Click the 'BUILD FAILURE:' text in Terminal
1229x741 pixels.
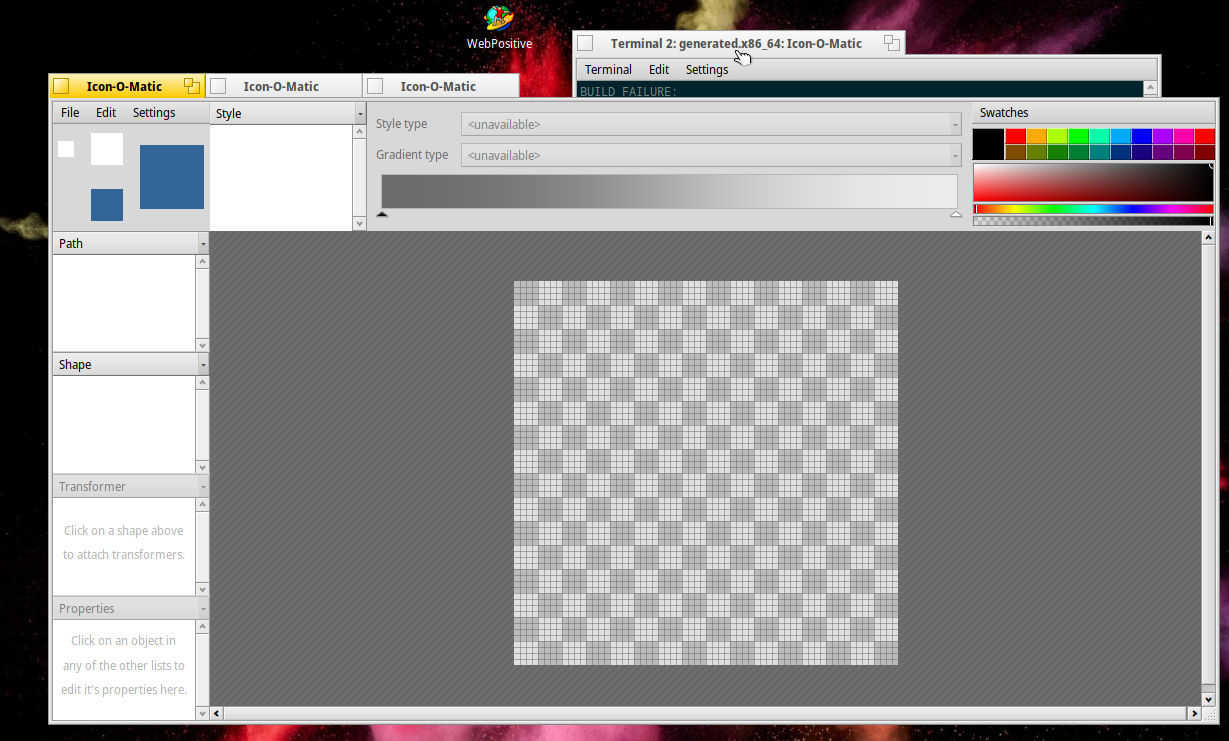click(x=629, y=91)
